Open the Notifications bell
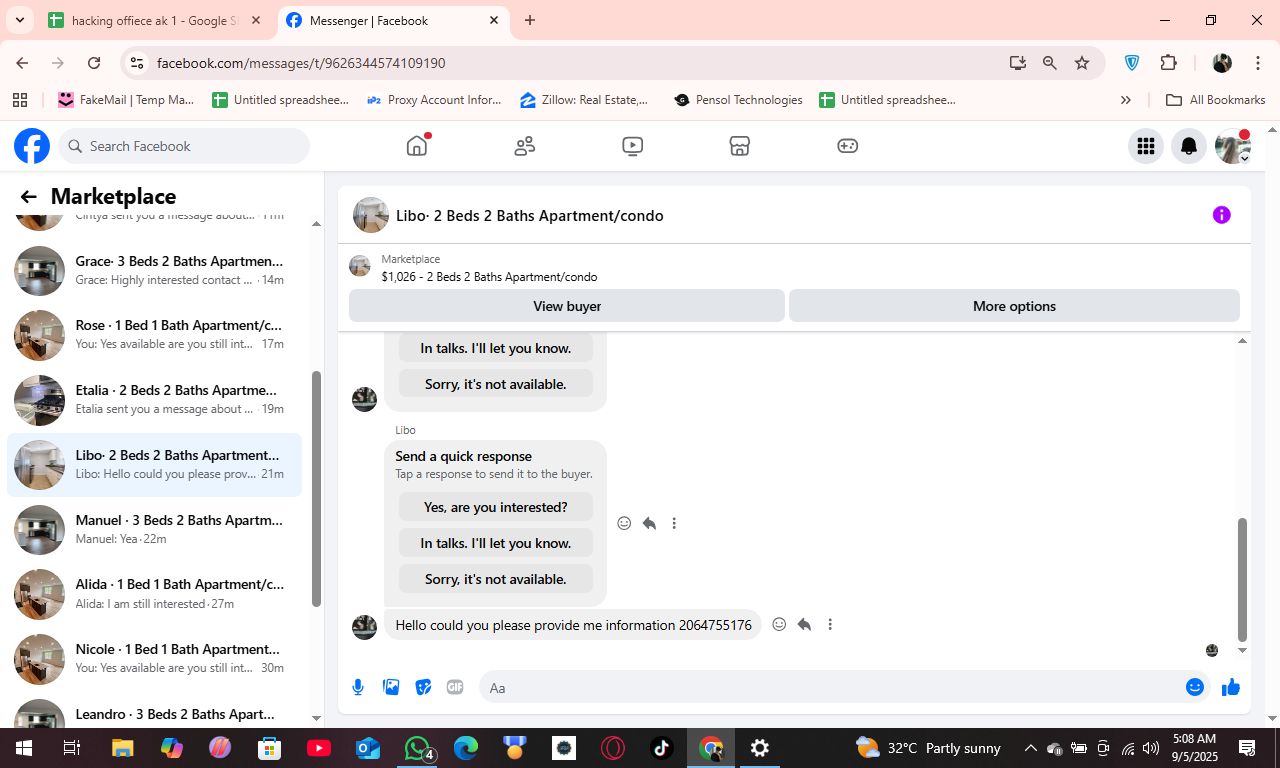1280x768 pixels. (1189, 146)
